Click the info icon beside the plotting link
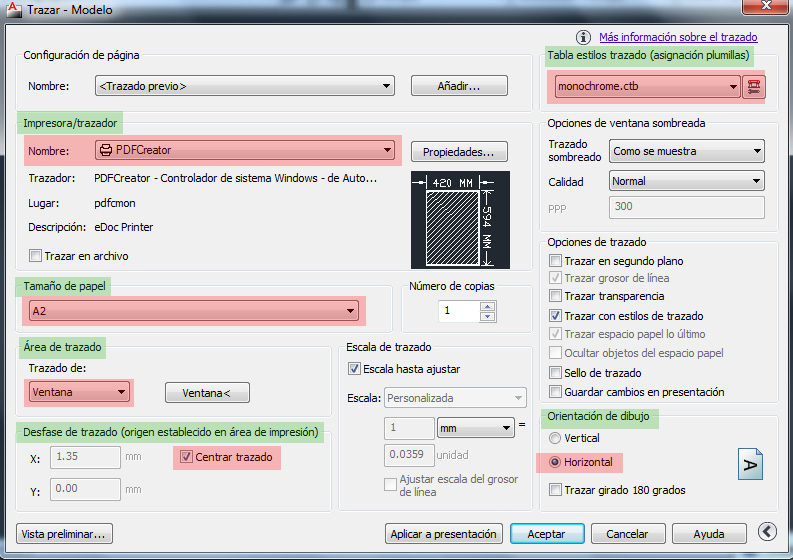The width and height of the screenshot is (793, 560). click(583, 37)
